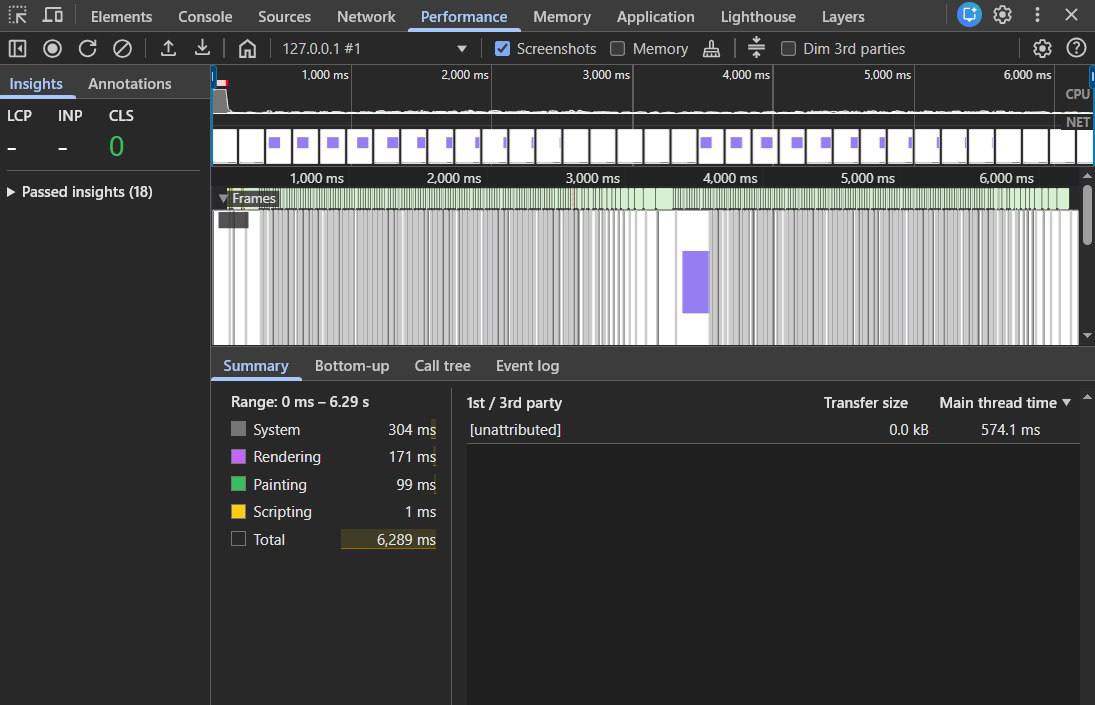Screen dimensions: 1095x705
Task: Switch to the Memory panel tab
Action: pyautogui.click(x=561, y=16)
